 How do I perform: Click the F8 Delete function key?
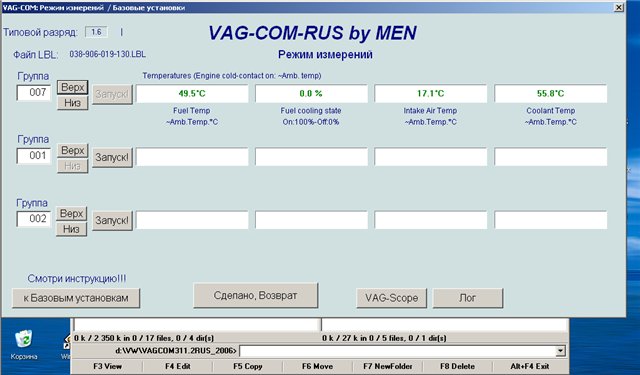coord(458,366)
